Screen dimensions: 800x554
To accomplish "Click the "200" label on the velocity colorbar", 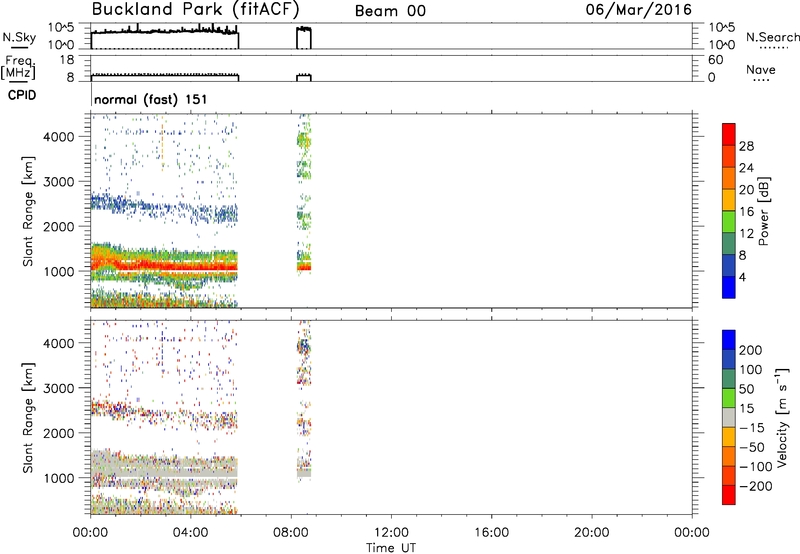I will (751, 350).
